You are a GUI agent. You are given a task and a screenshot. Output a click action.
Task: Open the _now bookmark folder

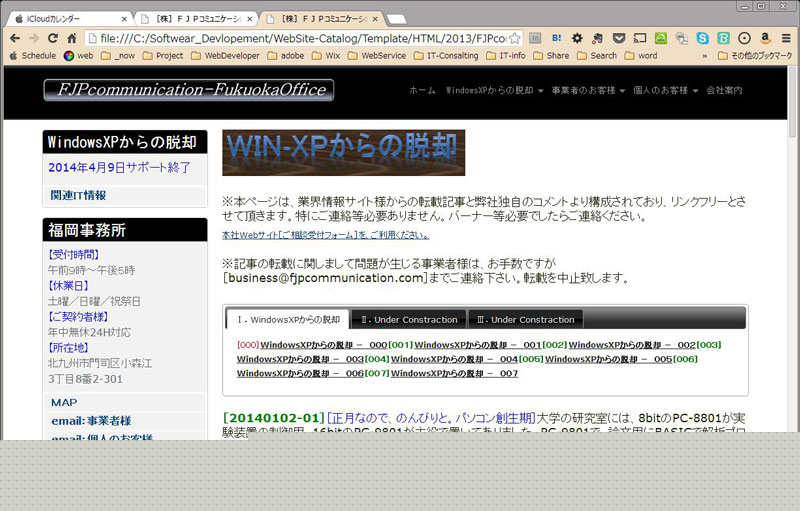pyautogui.click(x=118, y=56)
